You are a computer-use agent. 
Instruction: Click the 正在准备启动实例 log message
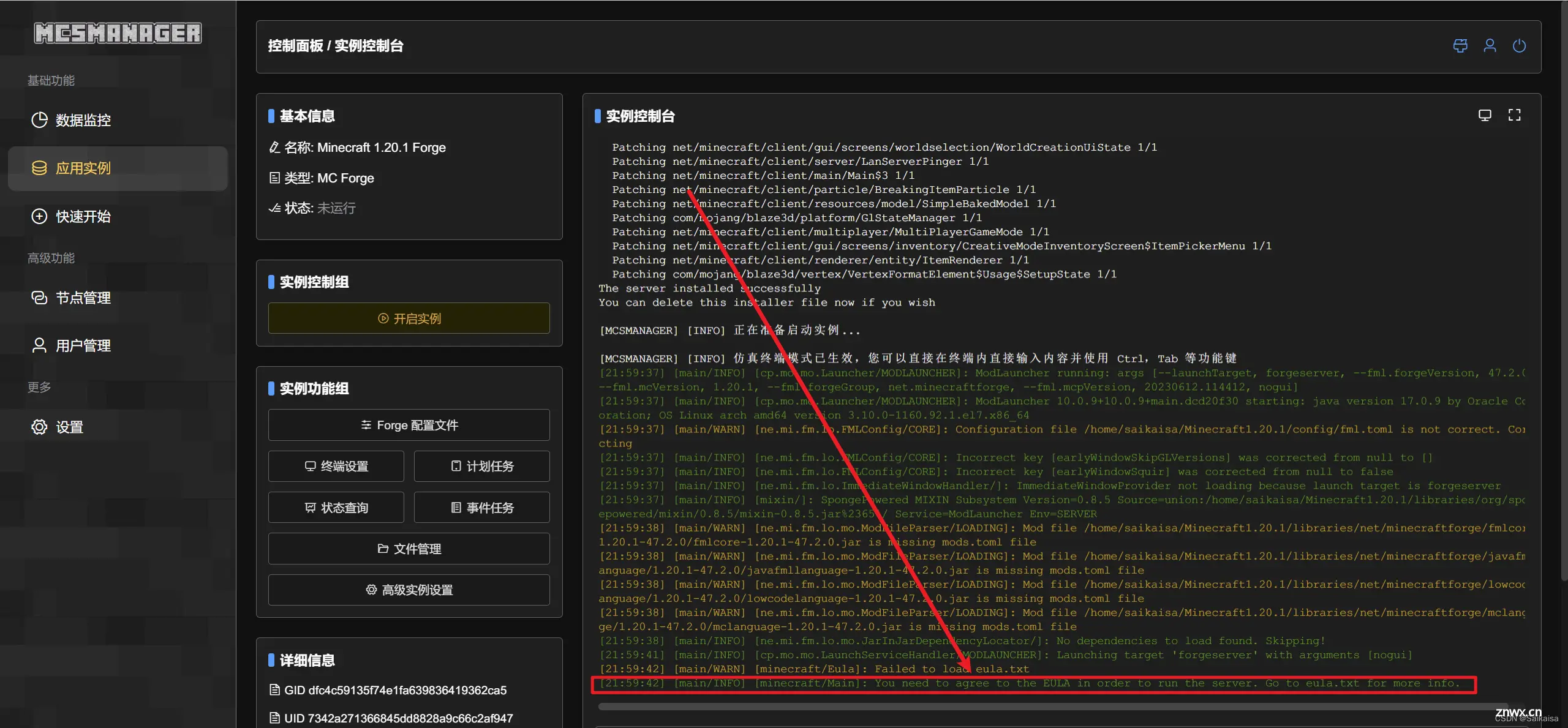click(x=730, y=331)
